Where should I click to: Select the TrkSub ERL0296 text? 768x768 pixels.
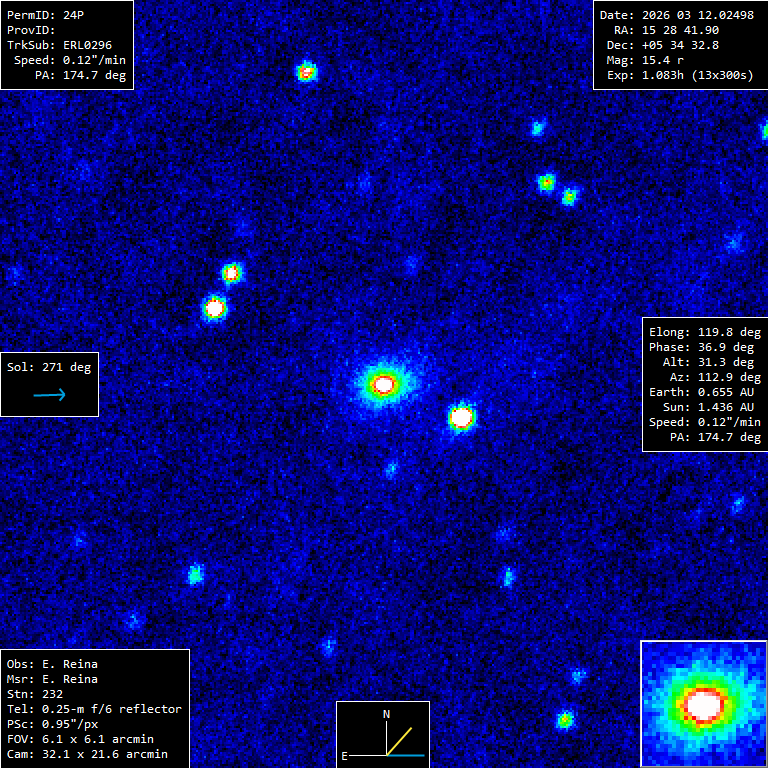point(59,45)
